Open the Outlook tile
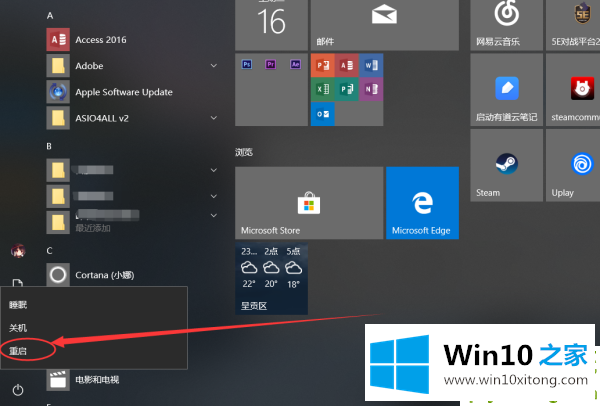This screenshot has height=406, width=600. coord(322,115)
